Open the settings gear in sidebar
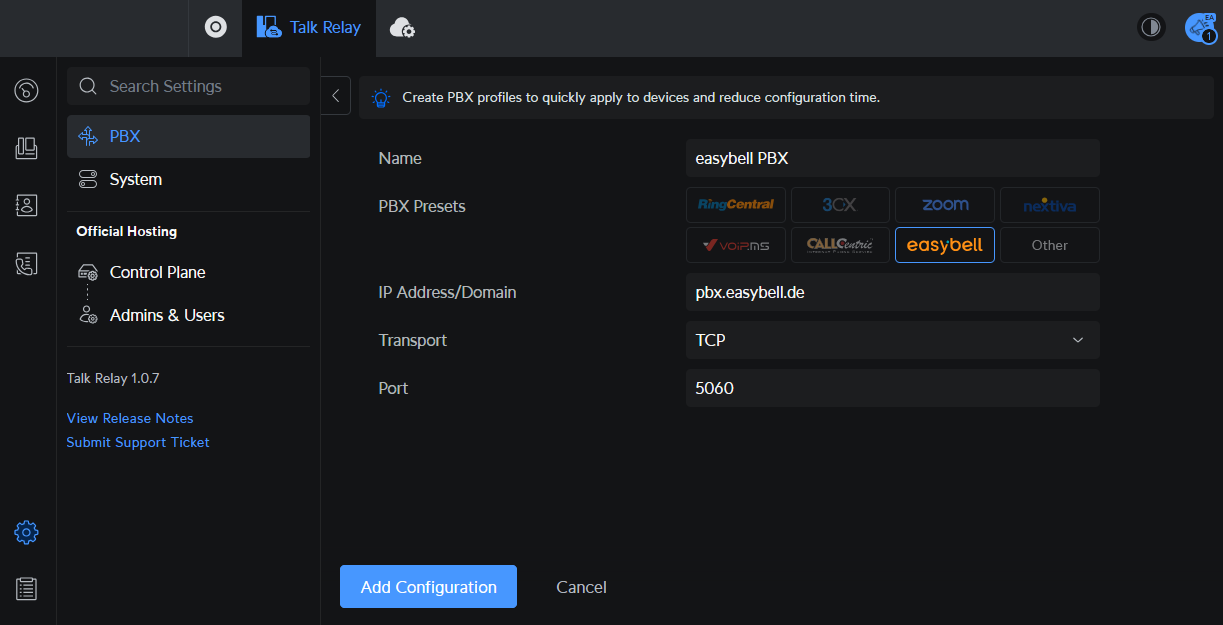The width and height of the screenshot is (1223, 625). point(27,532)
